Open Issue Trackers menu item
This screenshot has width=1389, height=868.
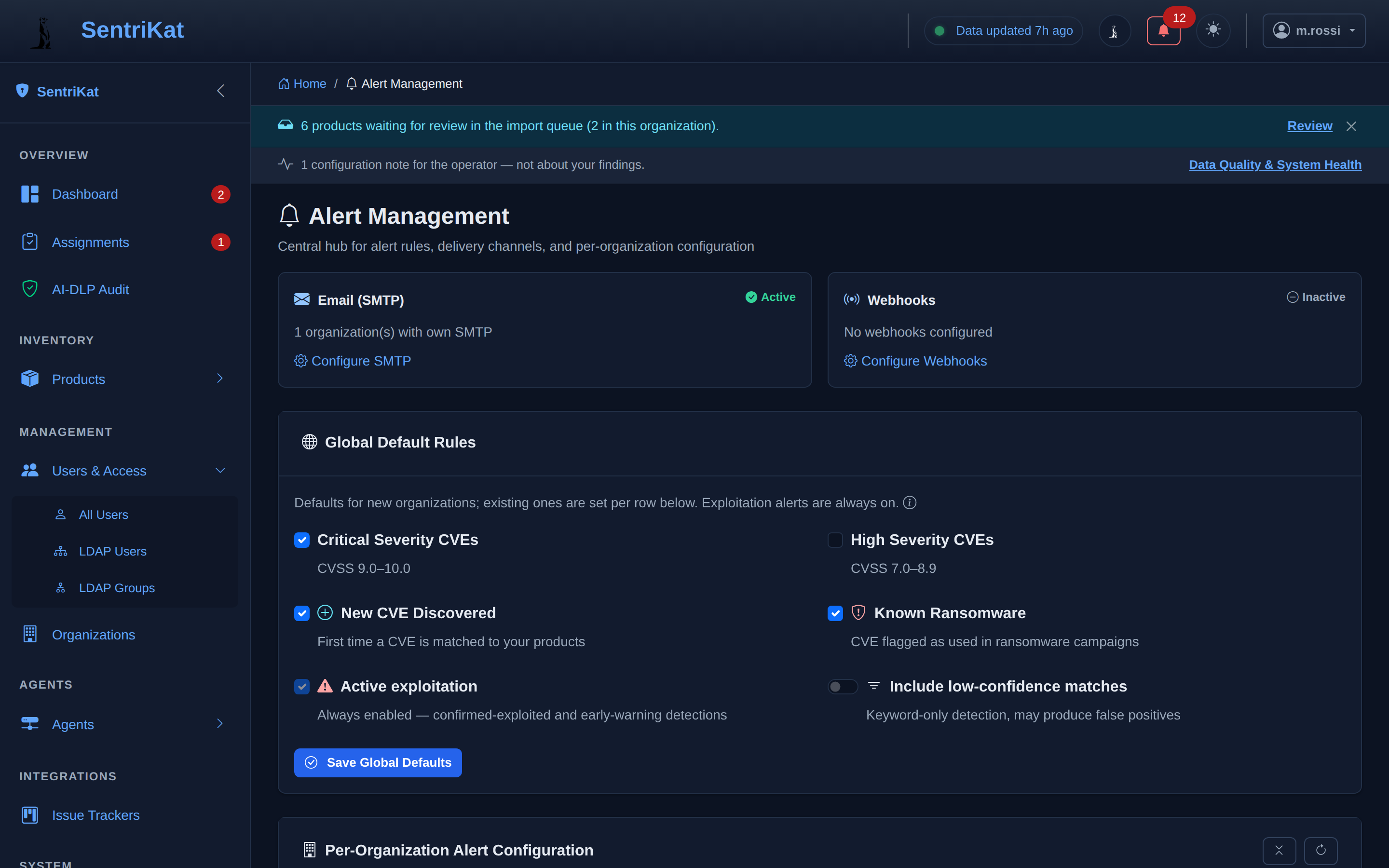tap(125, 814)
